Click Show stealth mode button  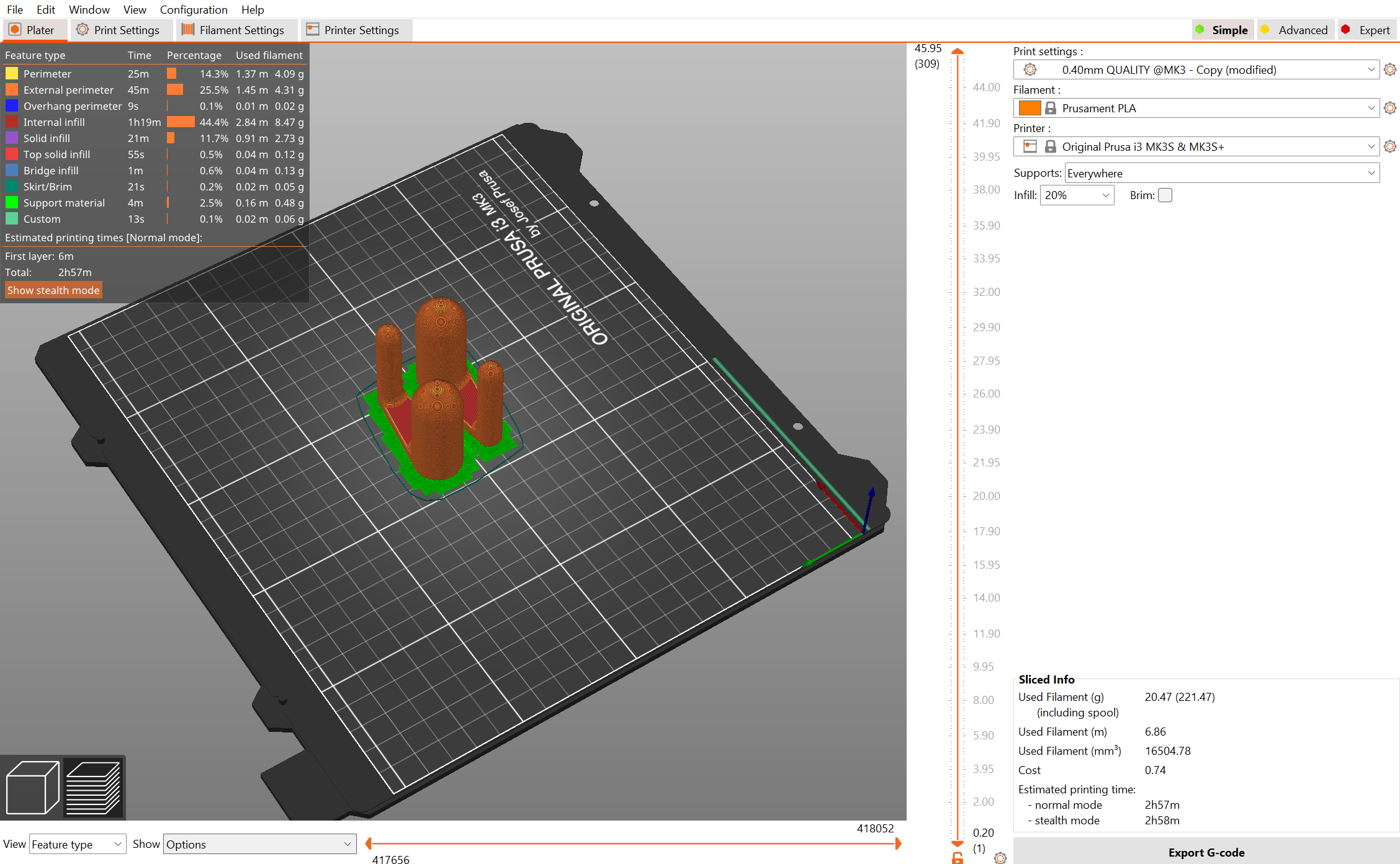pos(53,290)
